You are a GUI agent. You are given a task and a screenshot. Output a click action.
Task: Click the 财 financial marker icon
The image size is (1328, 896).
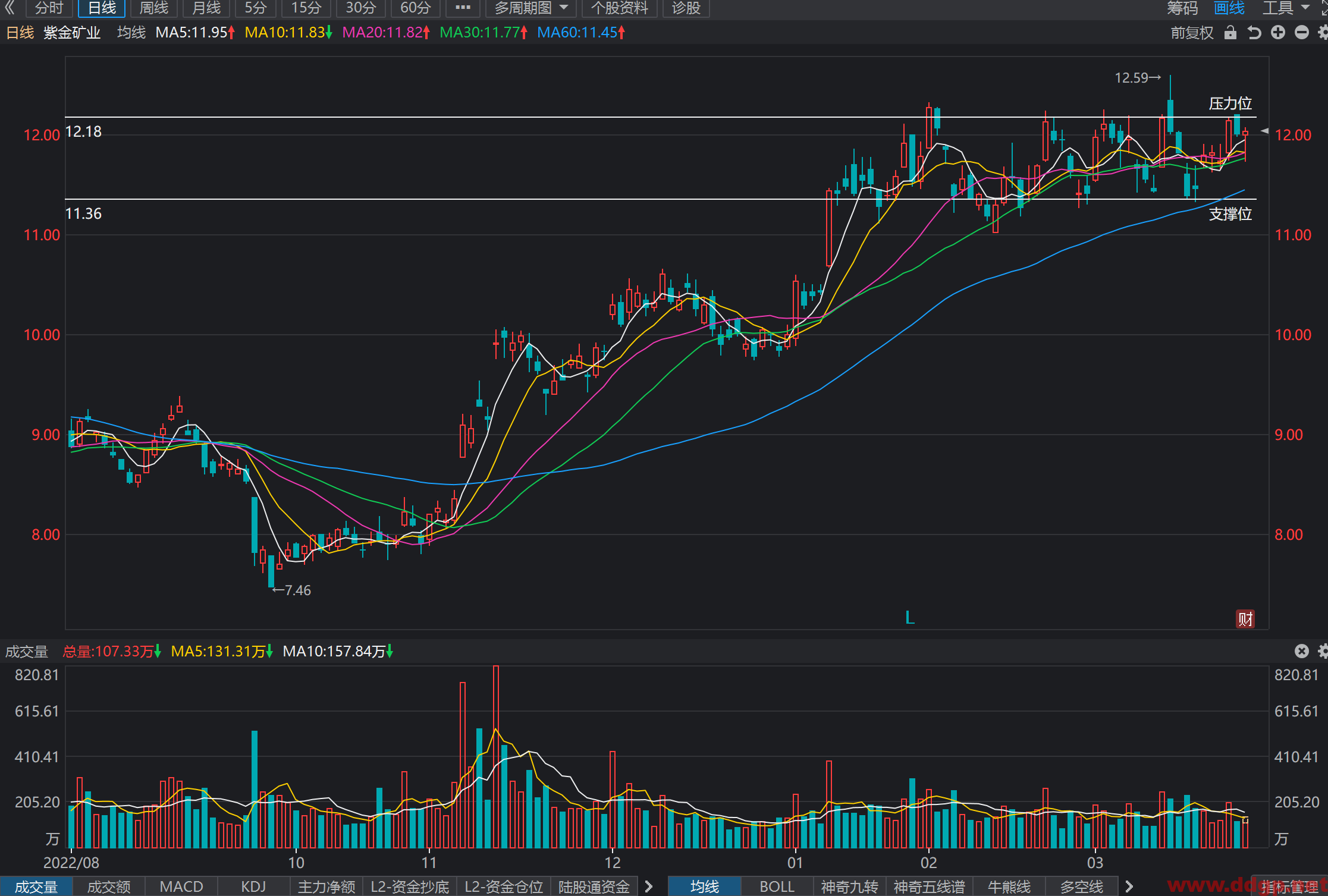pos(1245,619)
